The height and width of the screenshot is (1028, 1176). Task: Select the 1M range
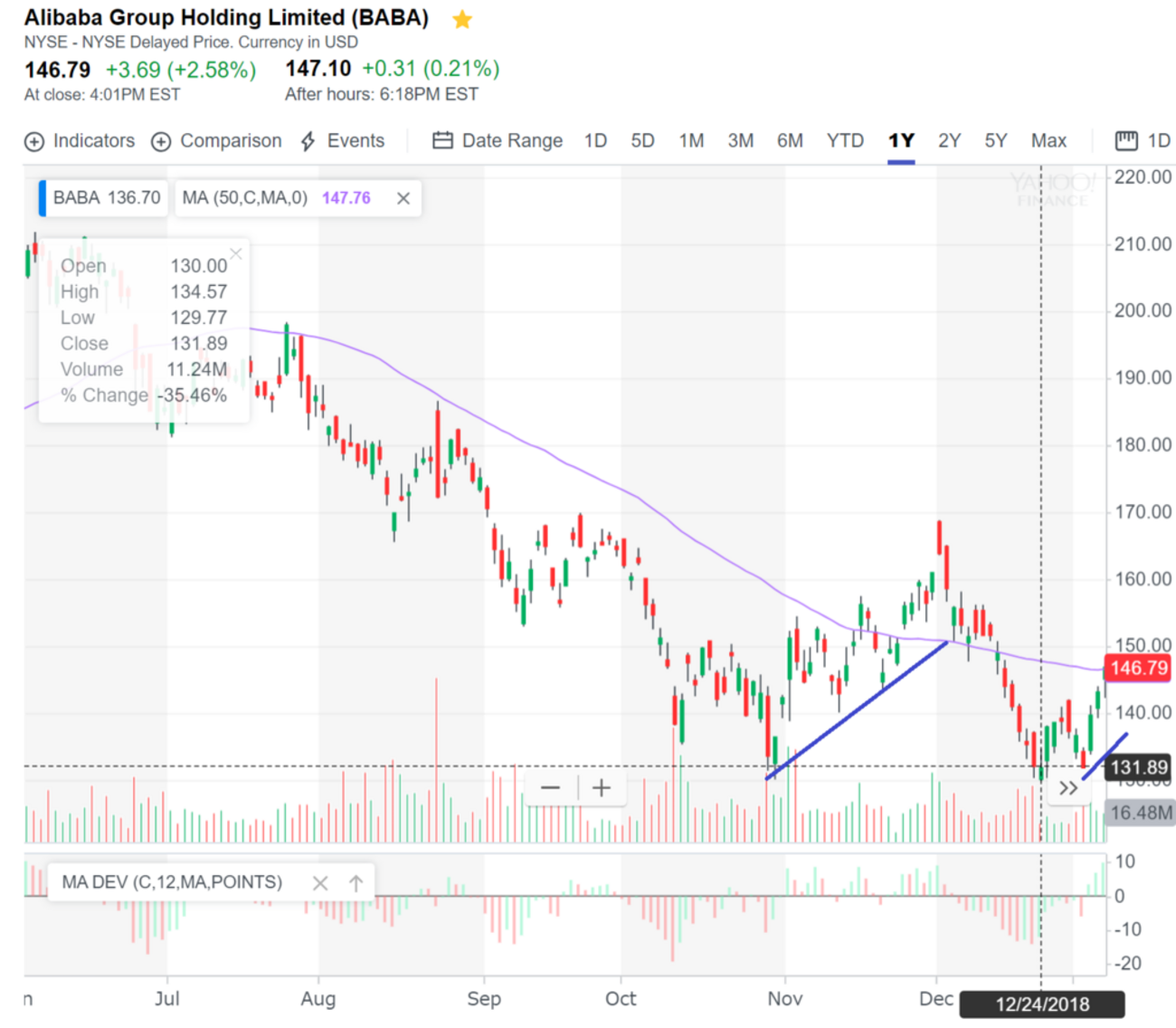click(x=691, y=141)
